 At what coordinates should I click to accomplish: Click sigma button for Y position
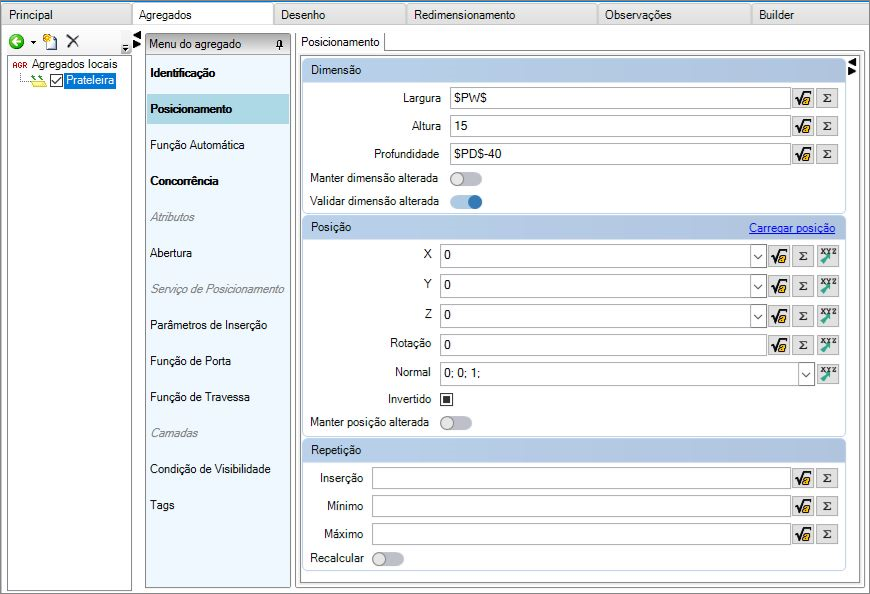pos(803,286)
